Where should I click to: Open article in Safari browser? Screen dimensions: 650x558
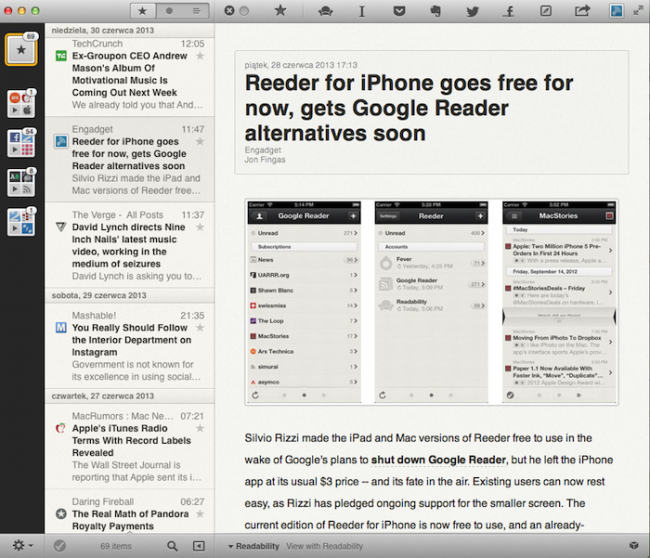tap(546, 11)
